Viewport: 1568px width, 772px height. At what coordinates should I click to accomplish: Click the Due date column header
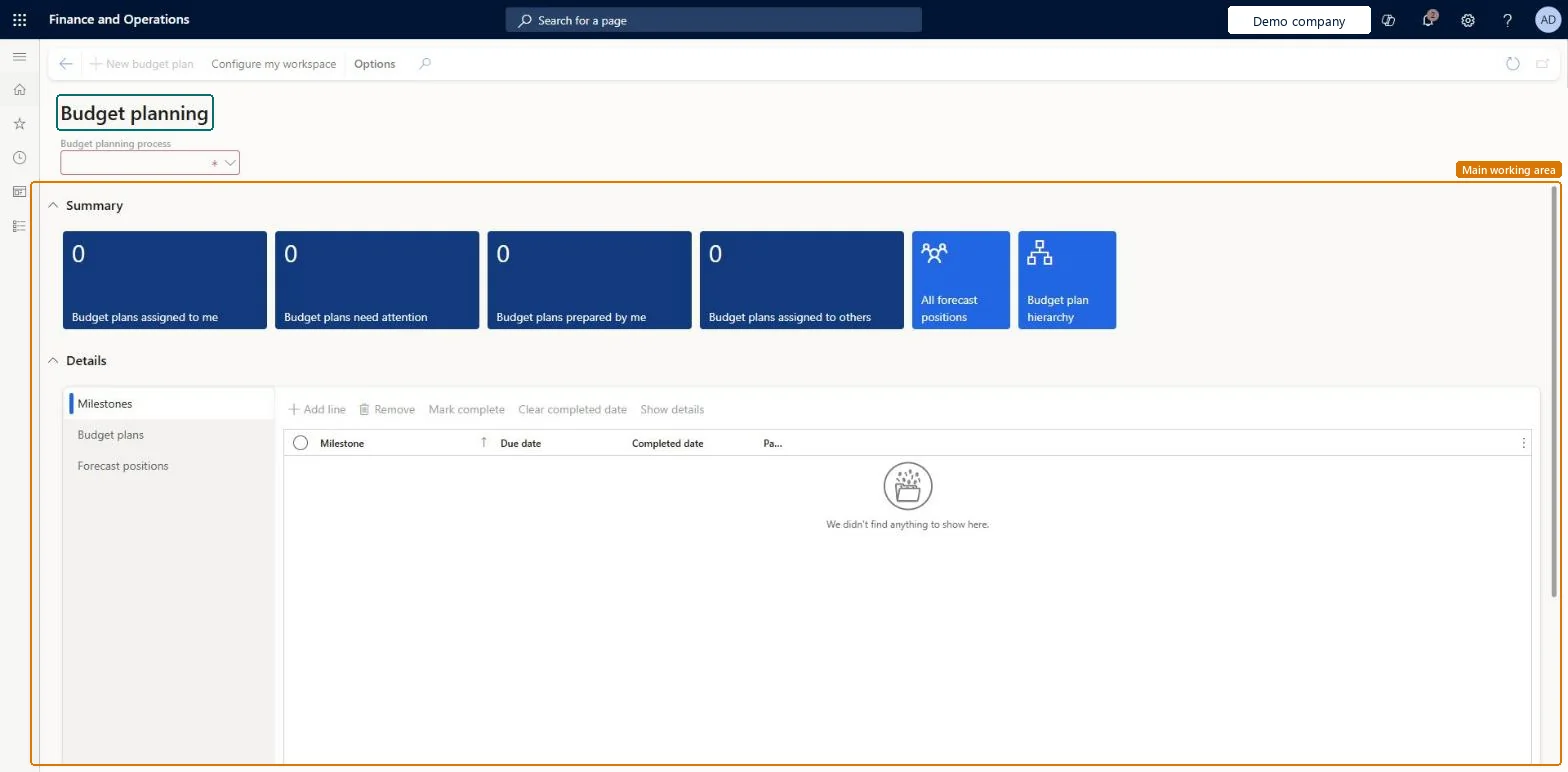tap(520, 443)
